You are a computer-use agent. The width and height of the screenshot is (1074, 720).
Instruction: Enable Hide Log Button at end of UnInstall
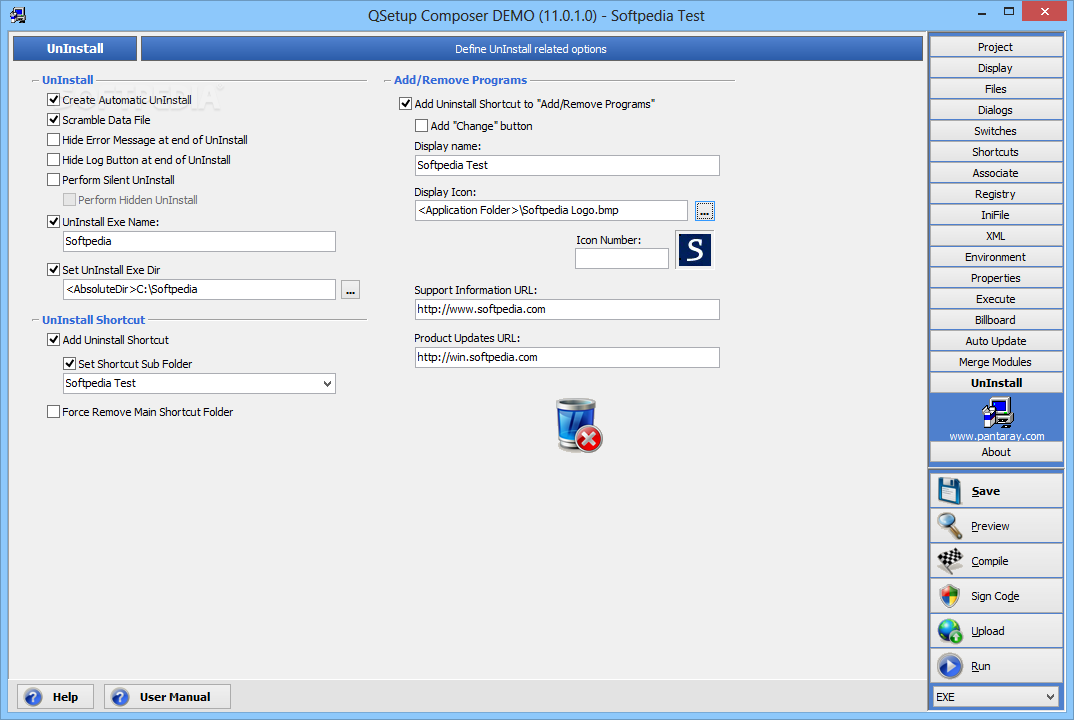(x=53, y=160)
